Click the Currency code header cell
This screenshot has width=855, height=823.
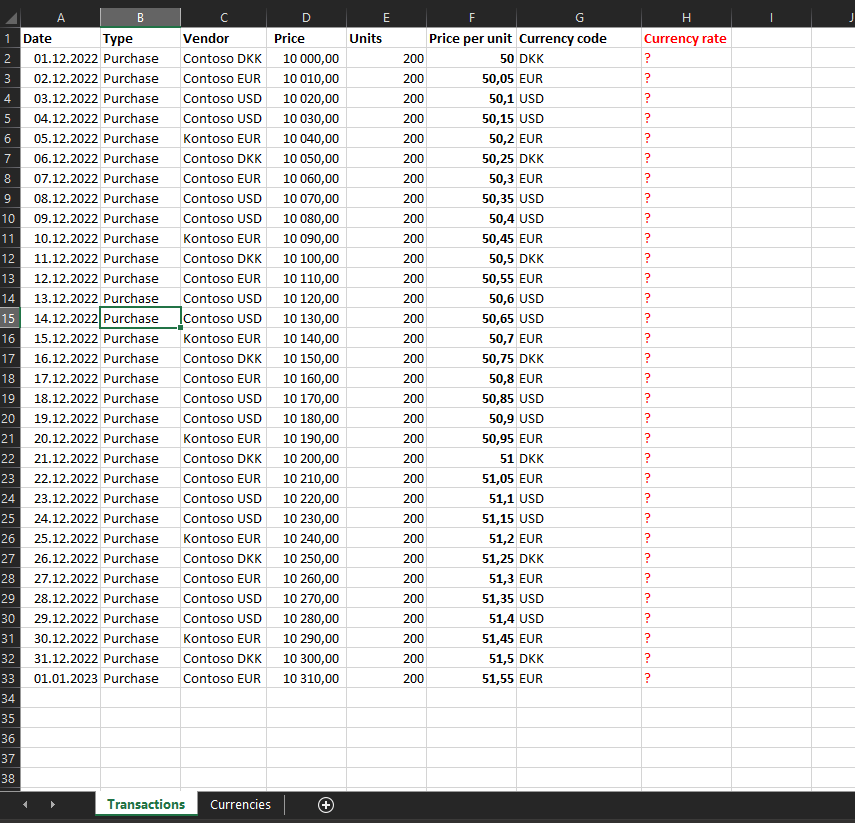(579, 38)
